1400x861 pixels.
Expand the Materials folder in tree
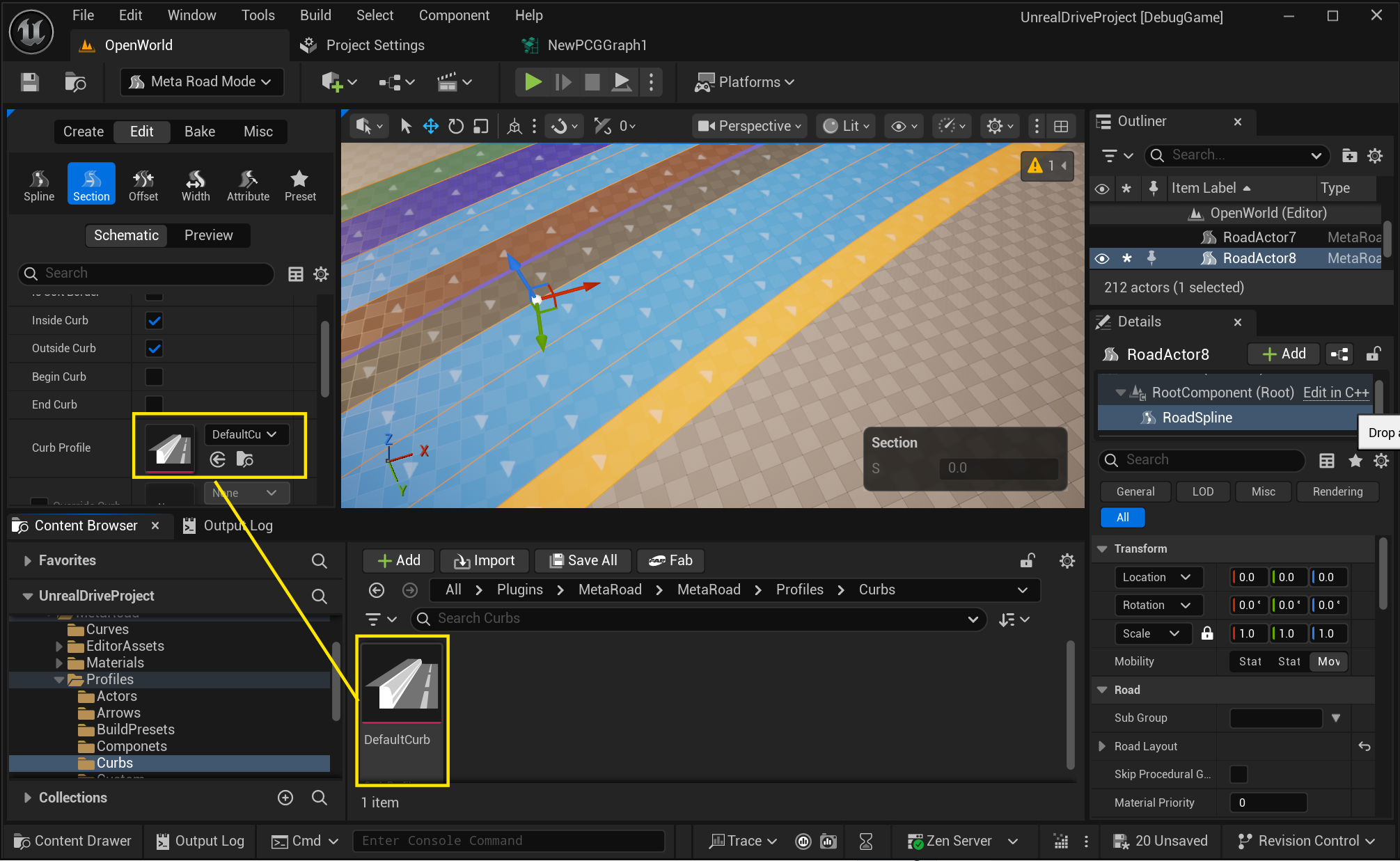[x=59, y=663]
